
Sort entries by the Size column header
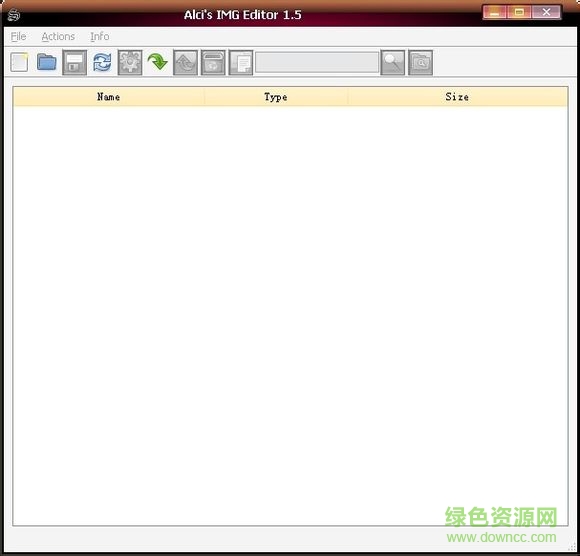click(x=457, y=97)
